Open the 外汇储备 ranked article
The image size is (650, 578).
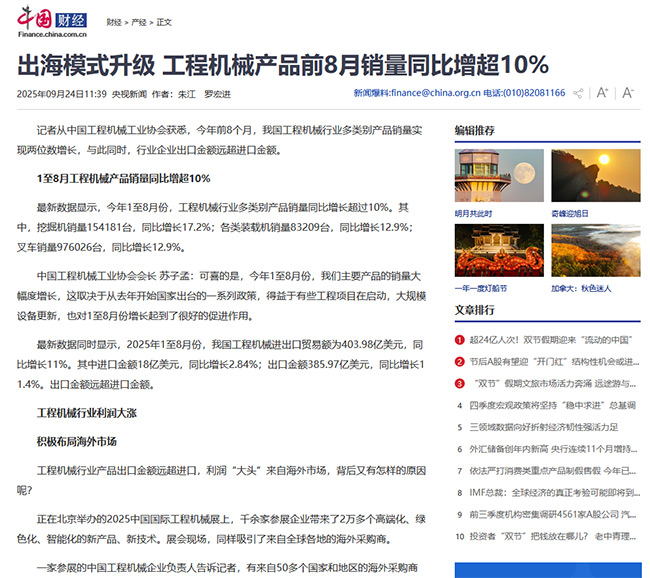click(553, 449)
